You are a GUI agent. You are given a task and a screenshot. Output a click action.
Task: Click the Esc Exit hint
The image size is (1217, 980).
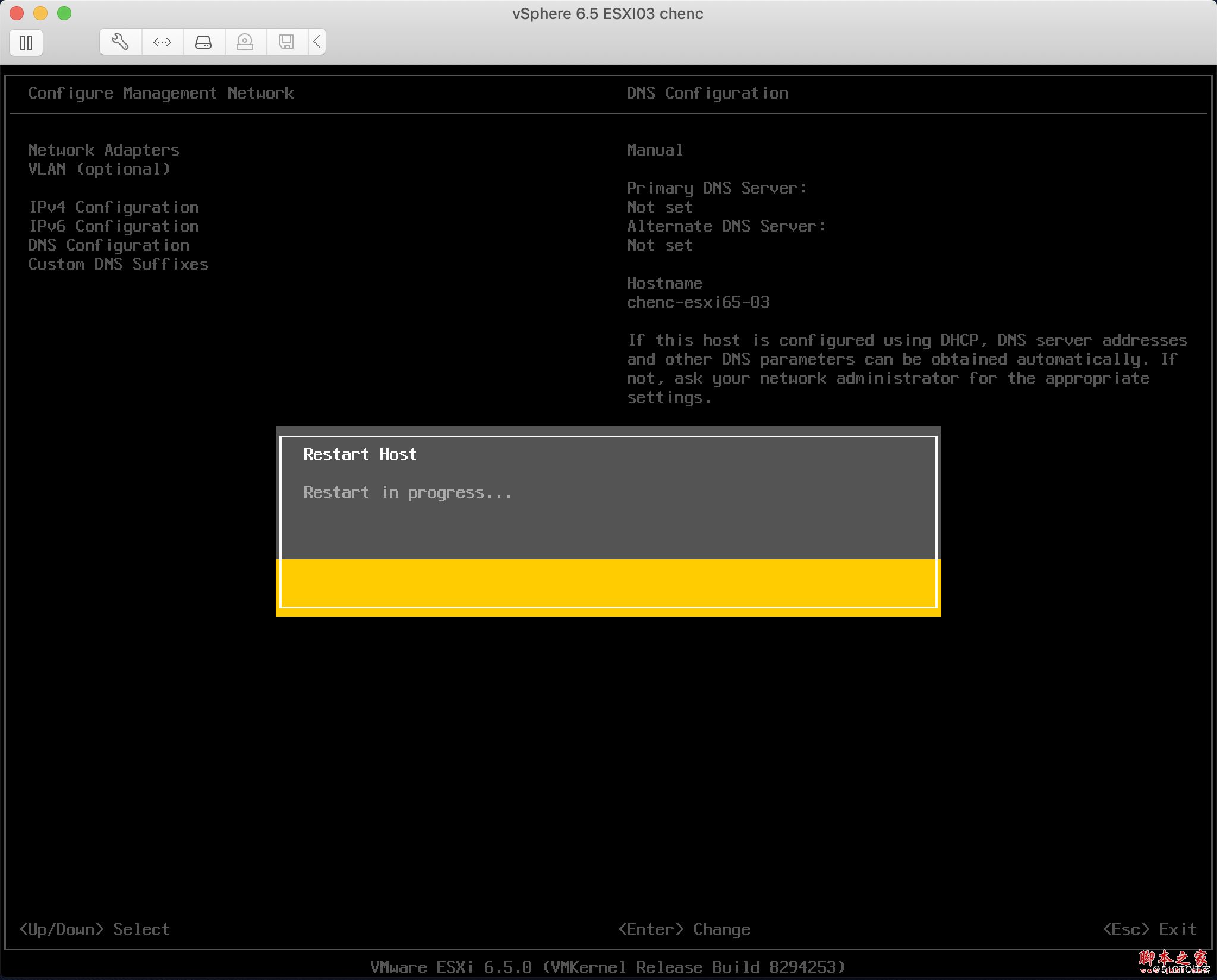click(x=1149, y=930)
